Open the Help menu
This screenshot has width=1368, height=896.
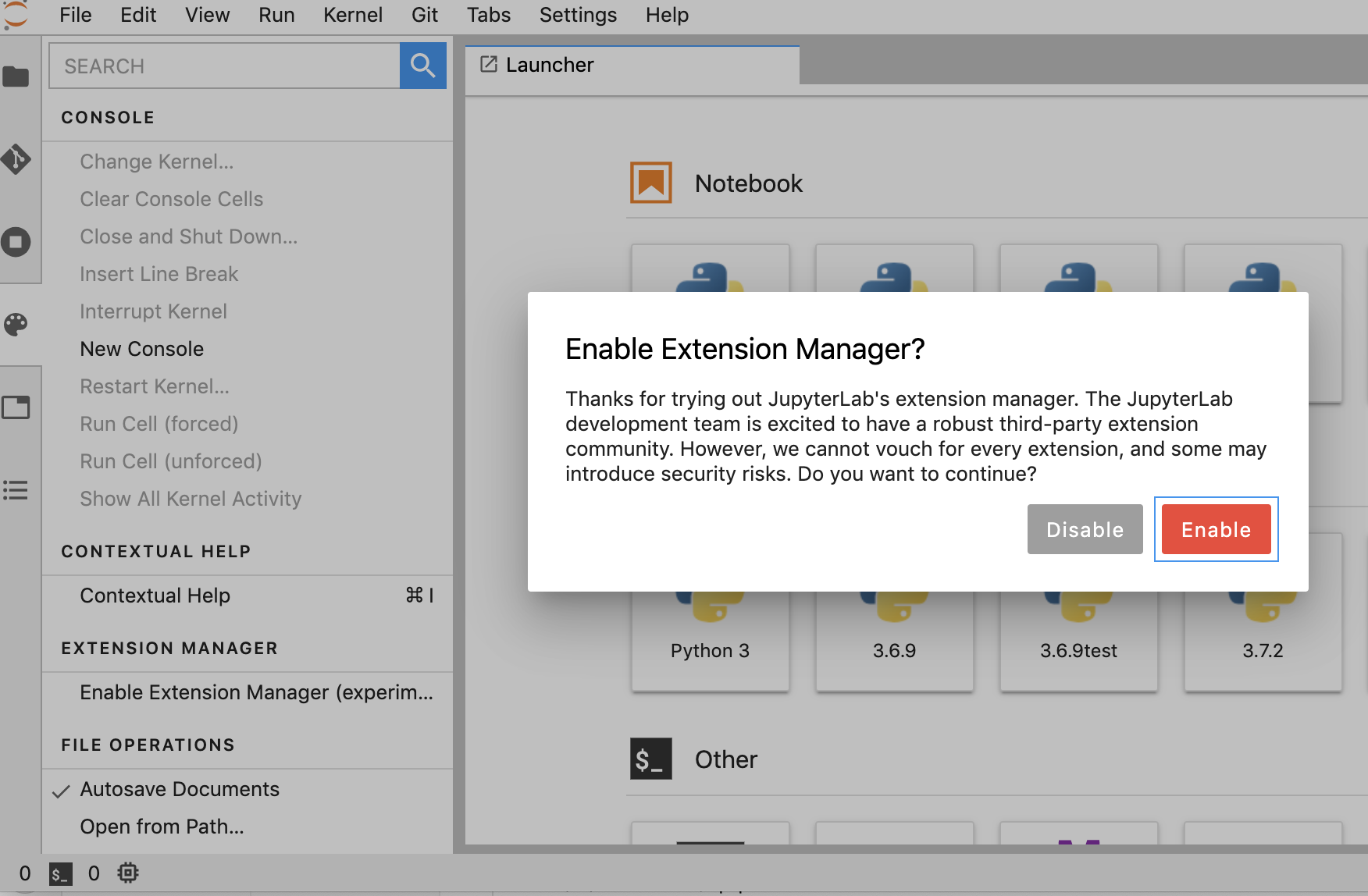pos(667,15)
